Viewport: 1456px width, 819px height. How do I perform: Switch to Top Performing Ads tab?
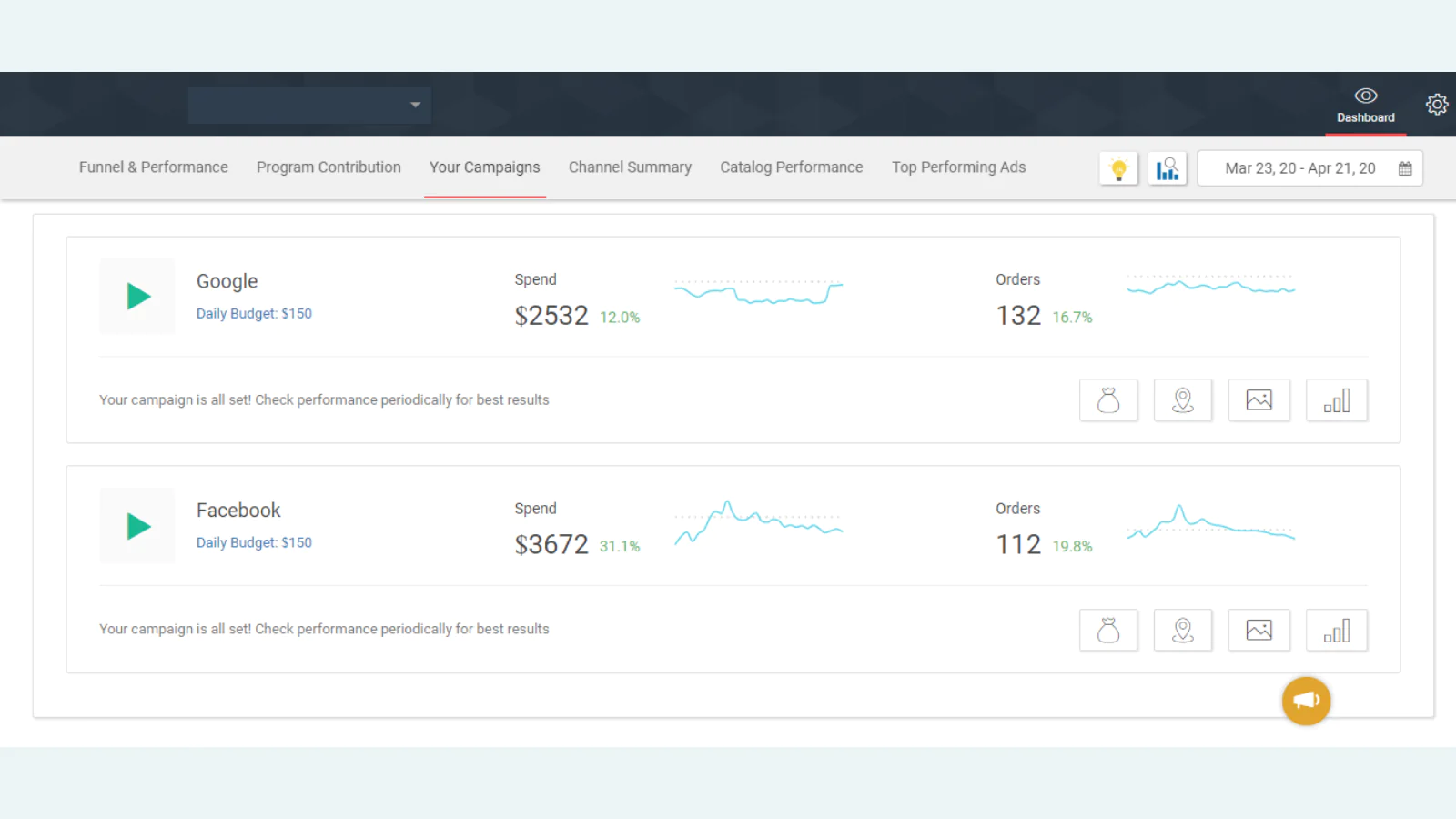[x=958, y=167]
